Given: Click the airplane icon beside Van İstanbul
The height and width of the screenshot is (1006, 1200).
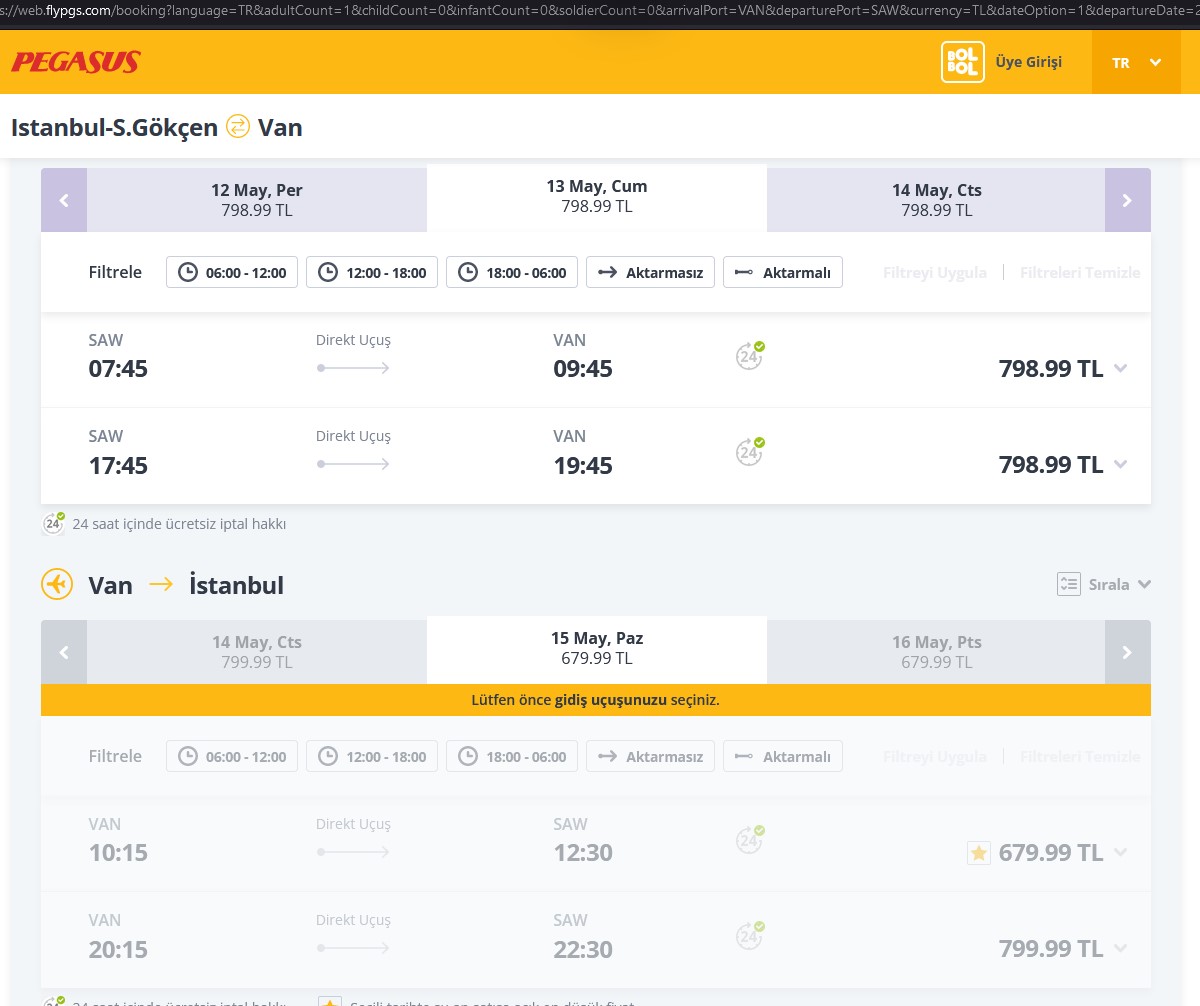Looking at the screenshot, I should click(57, 584).
